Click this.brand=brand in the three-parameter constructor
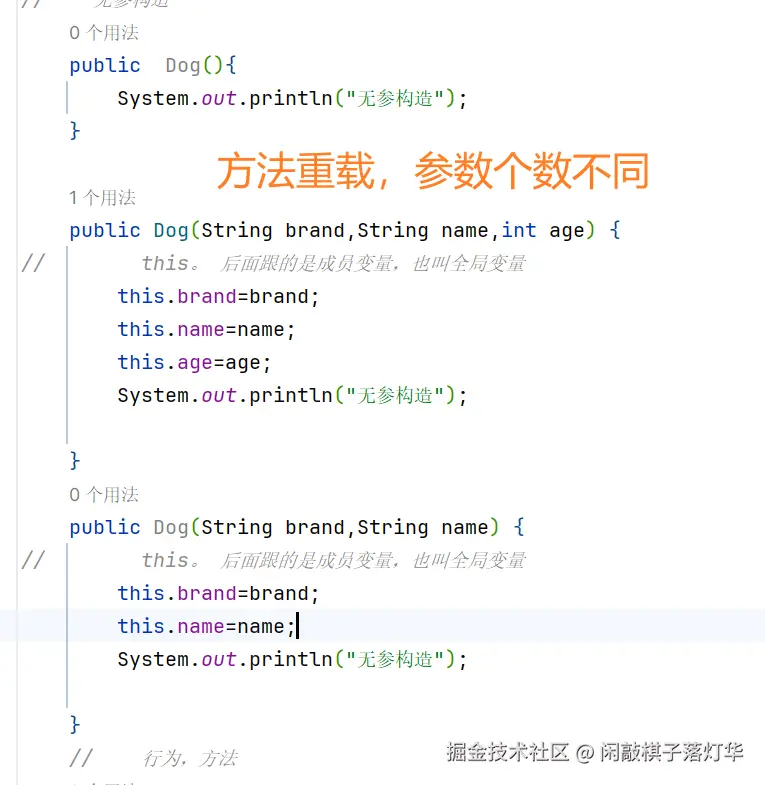765x785 pixels. [x=218, y=296]
